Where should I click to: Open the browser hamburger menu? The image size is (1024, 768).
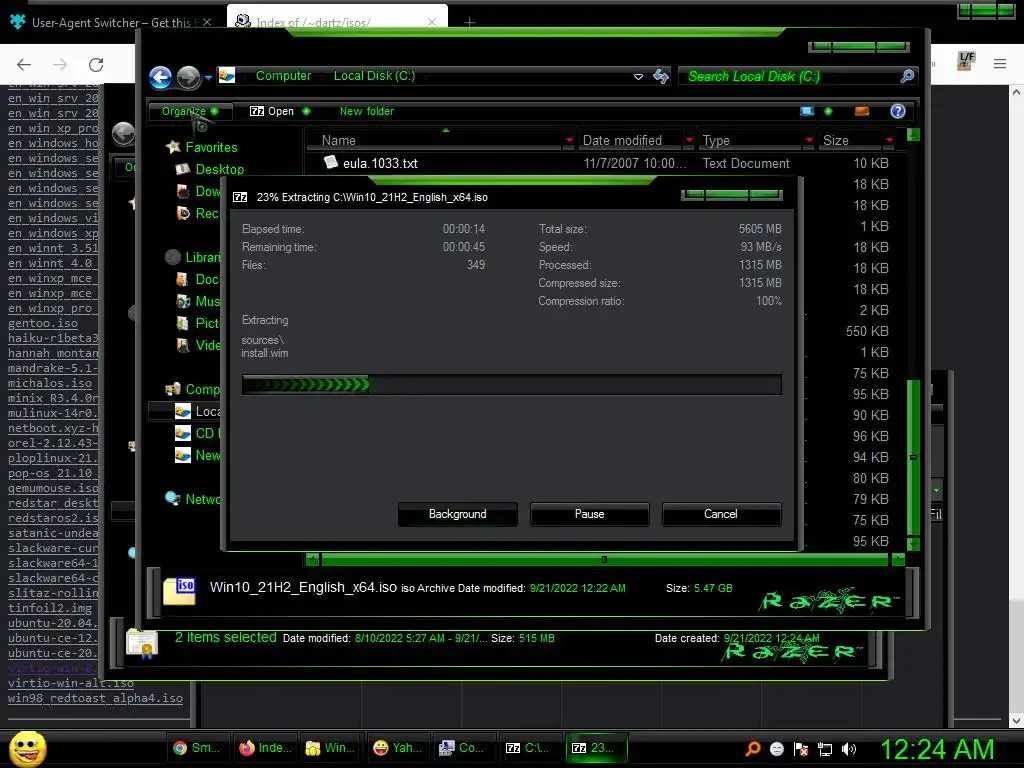click(1000, 63)
